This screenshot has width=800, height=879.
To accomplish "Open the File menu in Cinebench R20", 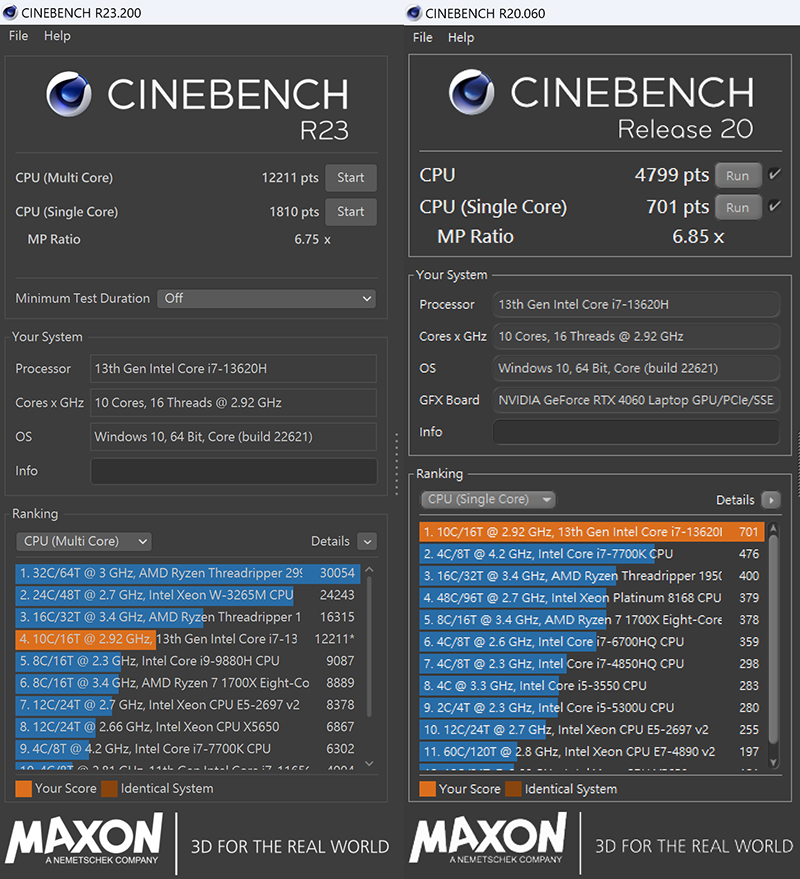I will pyautogui.click(x=423, y=38).
